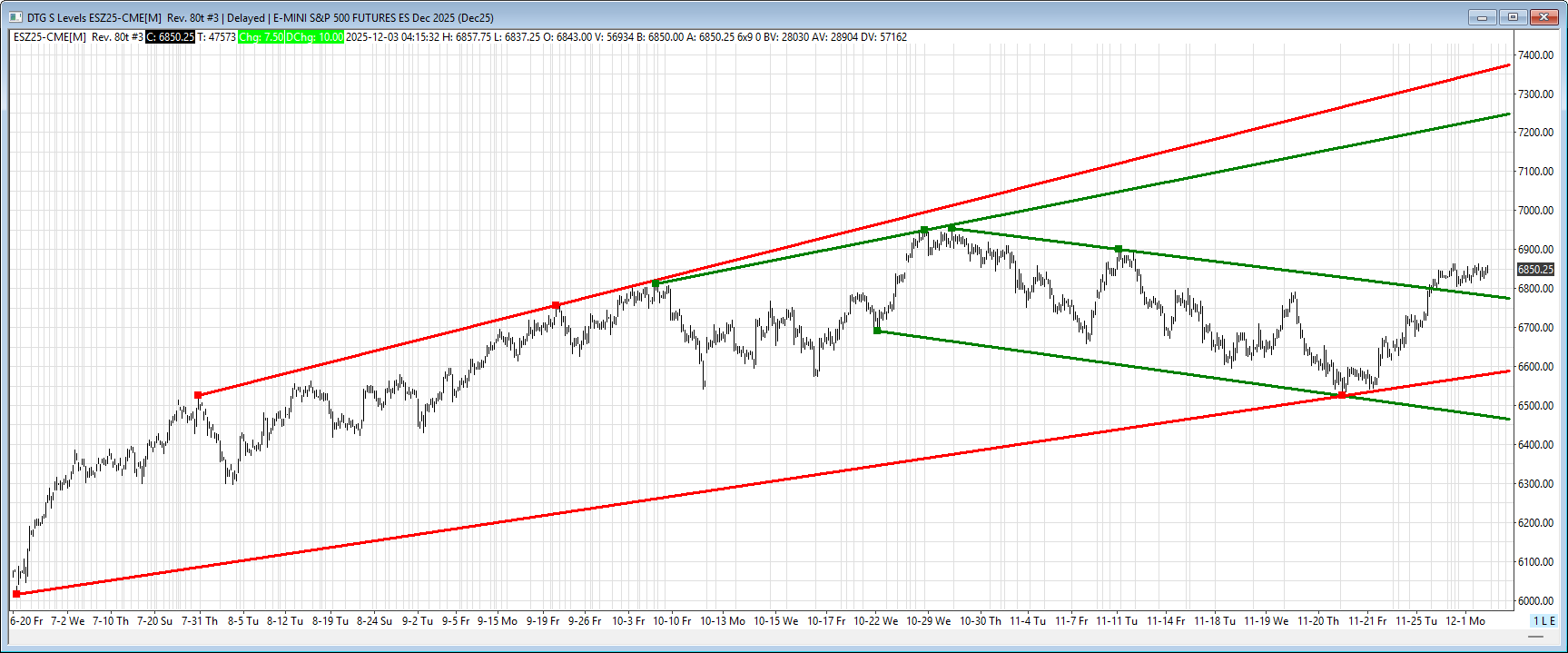Select the 6850.25 current price marker on axis
The height and width of the screenshot is (653, 1568).
point(1535,270)
